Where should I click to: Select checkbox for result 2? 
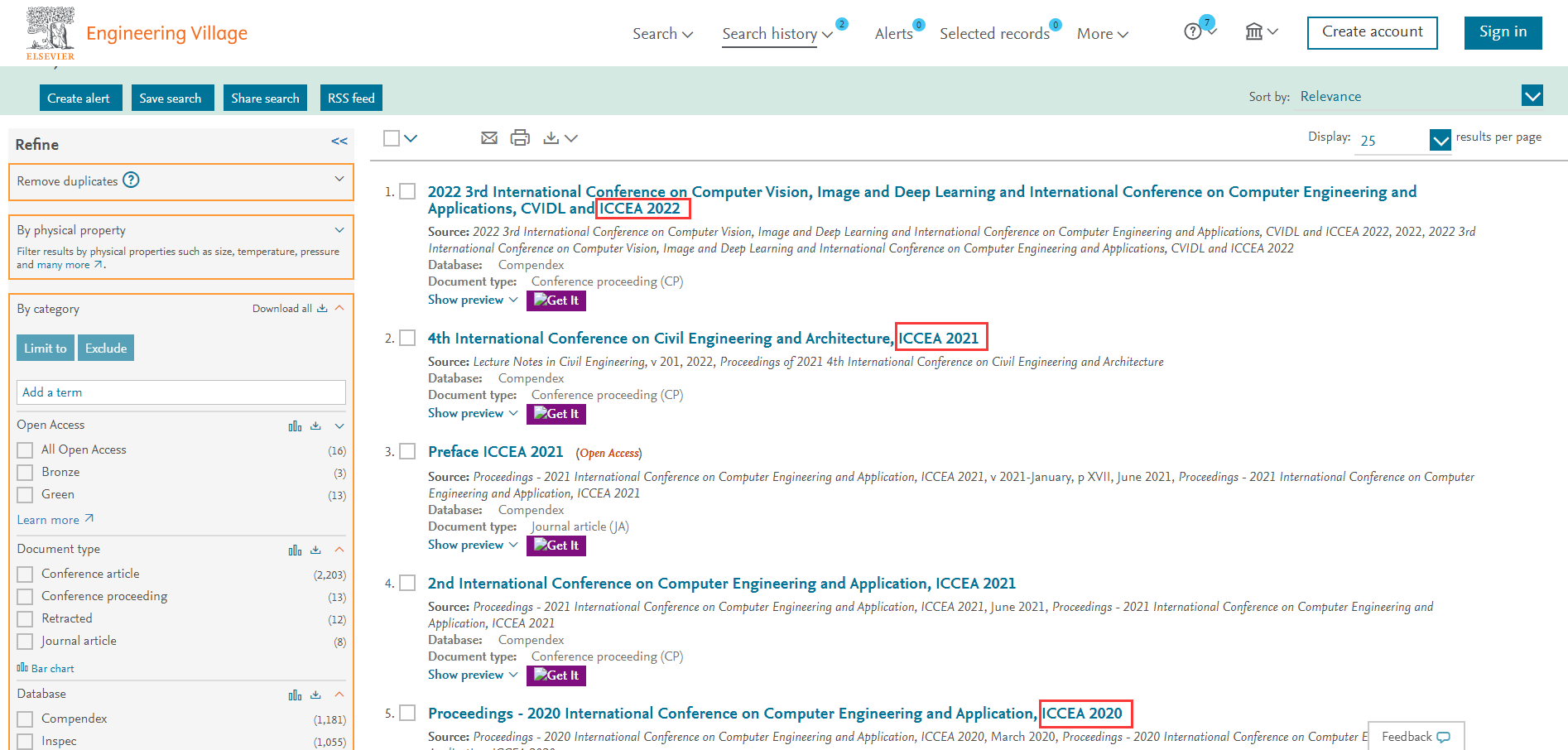(407, 338)
